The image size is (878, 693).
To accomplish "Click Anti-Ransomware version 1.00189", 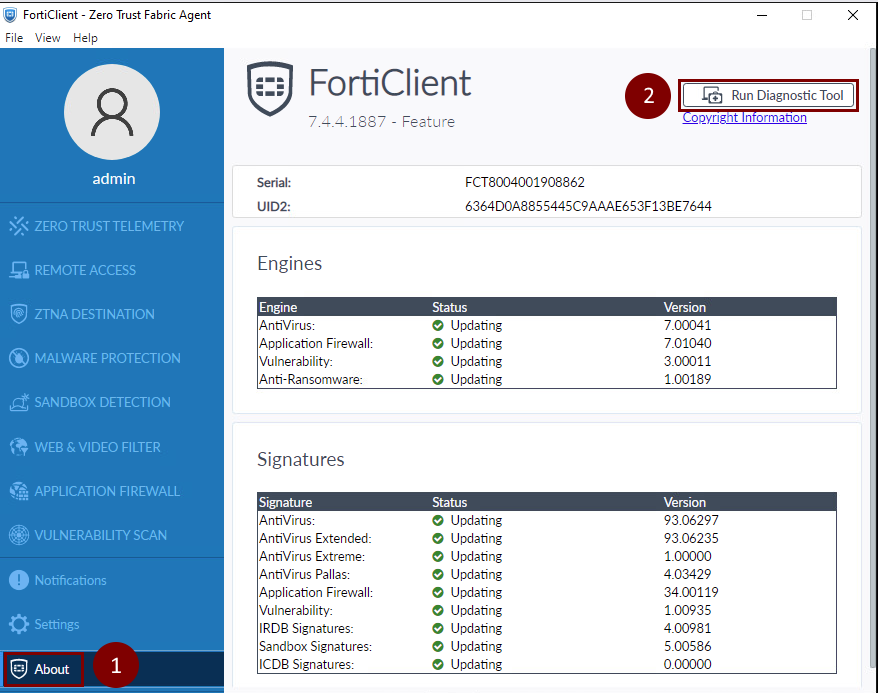I will (x=687, y=379).
